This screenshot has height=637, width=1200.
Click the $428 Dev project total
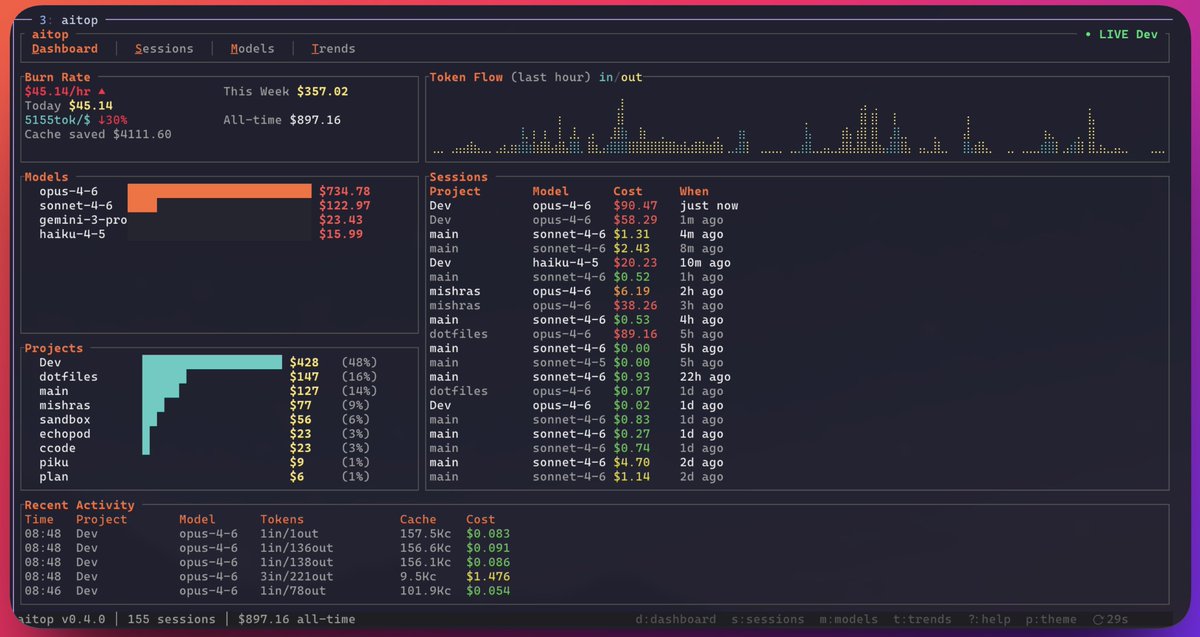[x=304, y=362]
